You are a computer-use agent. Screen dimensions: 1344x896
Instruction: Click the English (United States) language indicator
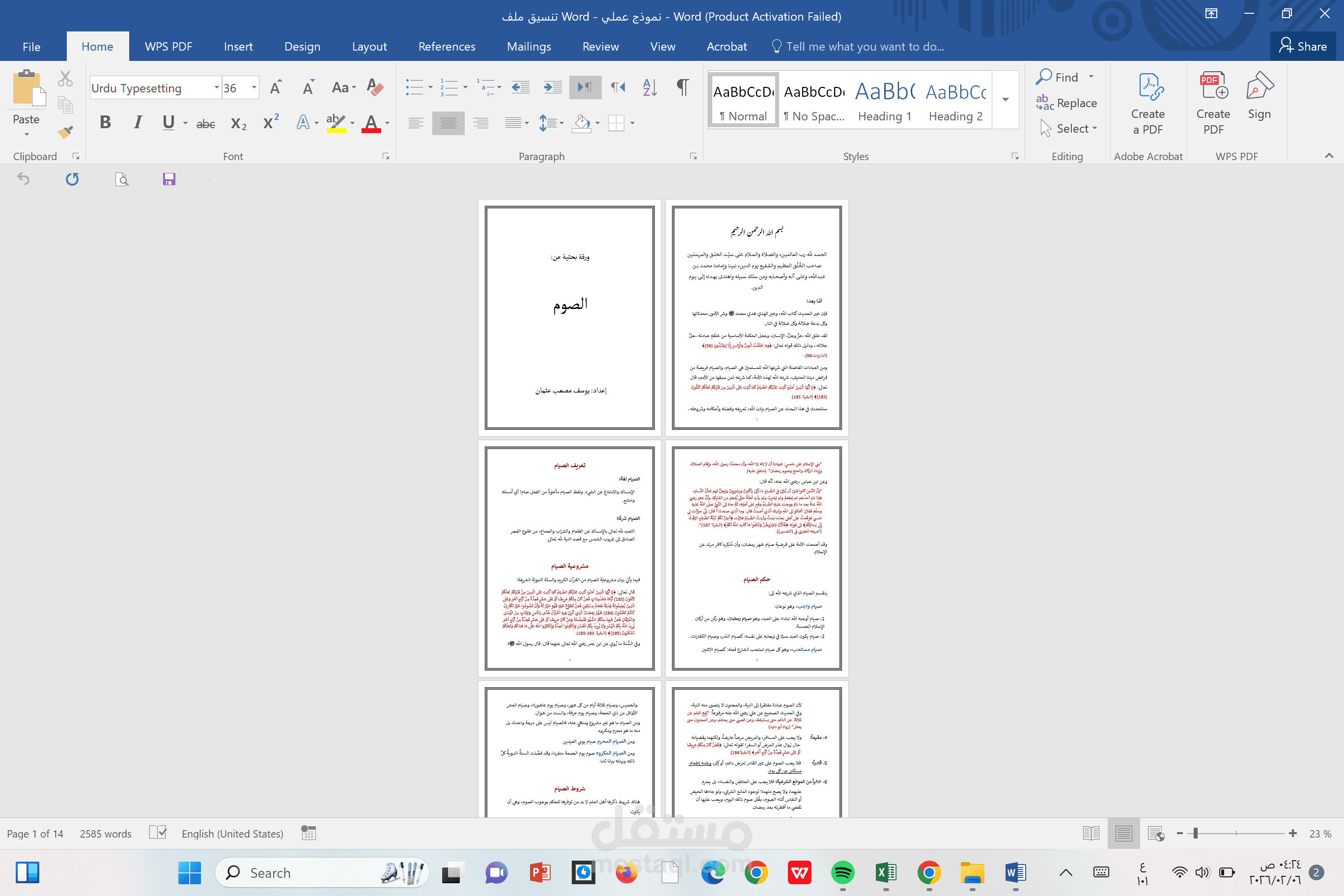click(x=232, y=834)
